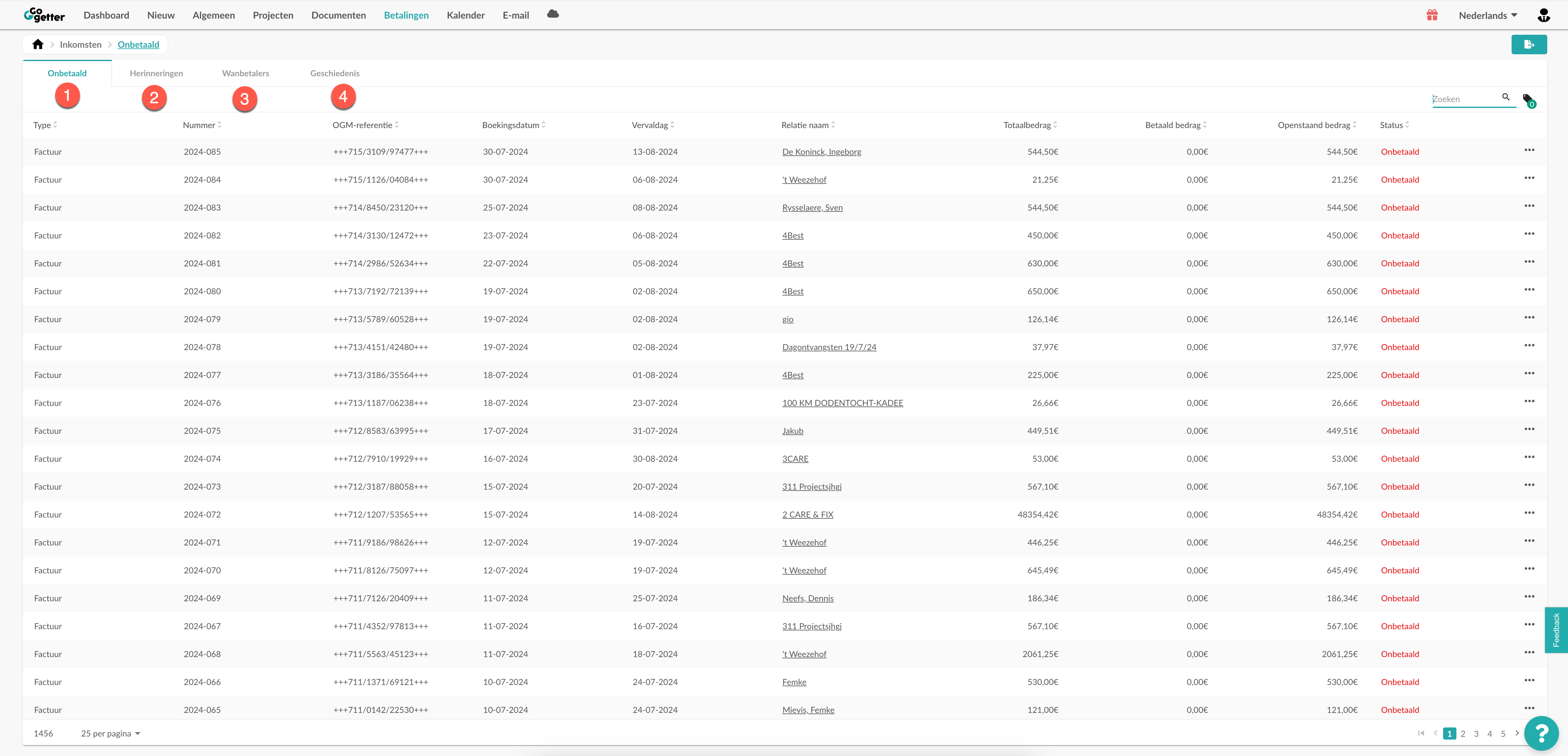Switch to the Geschiedenis tab
The width and height of the screenshot is (1568, 756).
coord(335,74)
